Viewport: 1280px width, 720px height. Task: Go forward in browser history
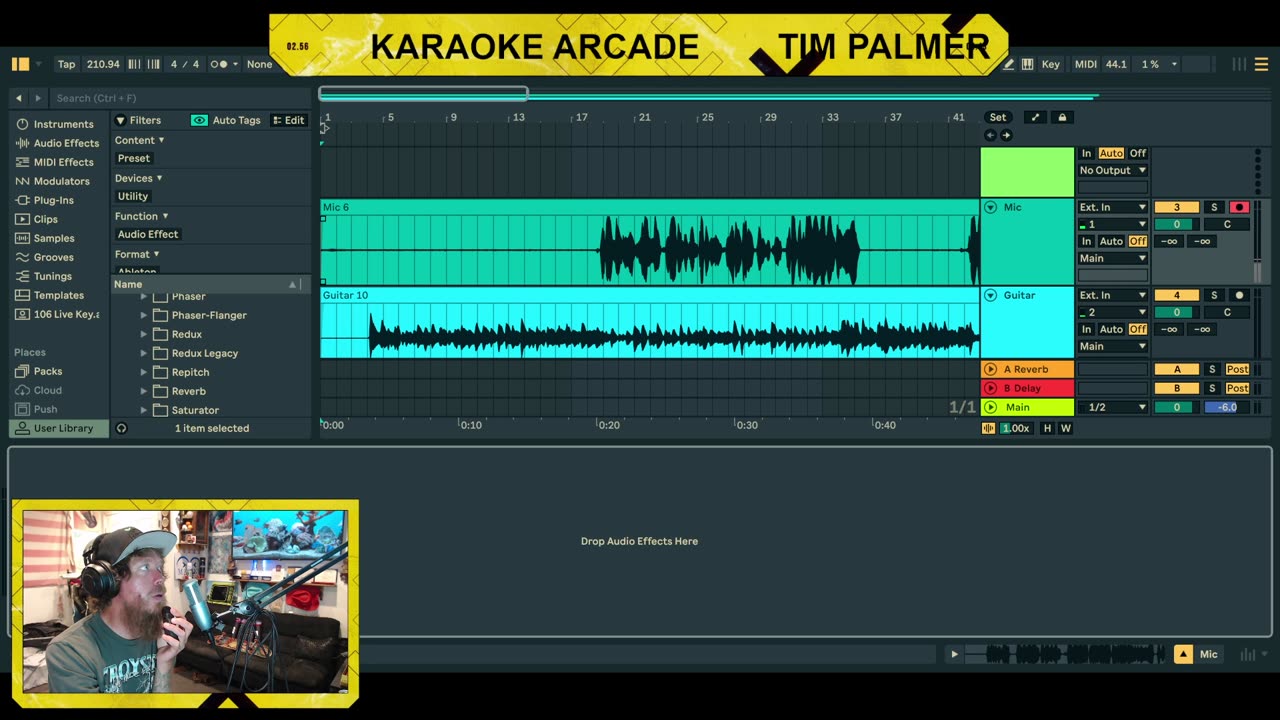[38, 98]
